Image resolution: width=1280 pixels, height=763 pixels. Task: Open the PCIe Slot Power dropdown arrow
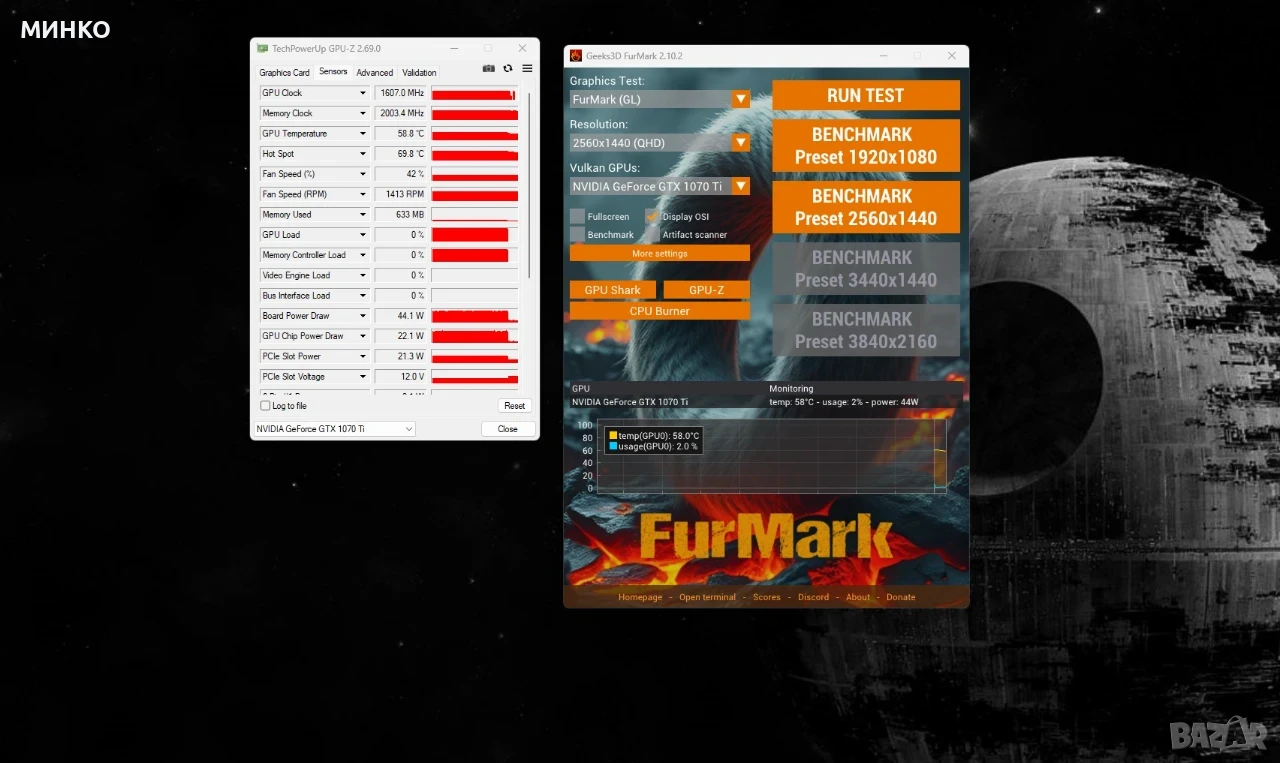point(363,356)
